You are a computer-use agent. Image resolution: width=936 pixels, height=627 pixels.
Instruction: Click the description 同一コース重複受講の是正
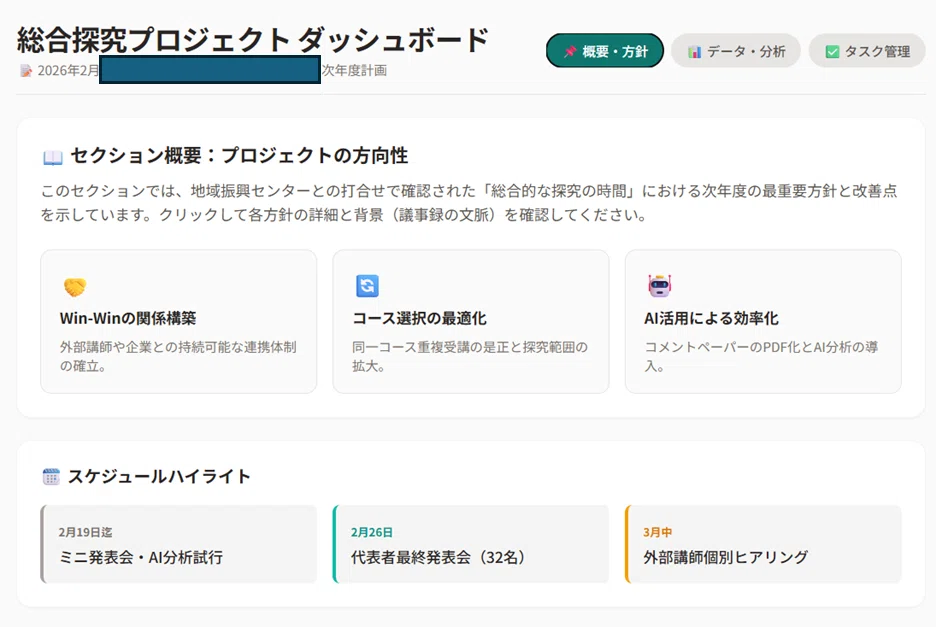(x=470, y=356)
